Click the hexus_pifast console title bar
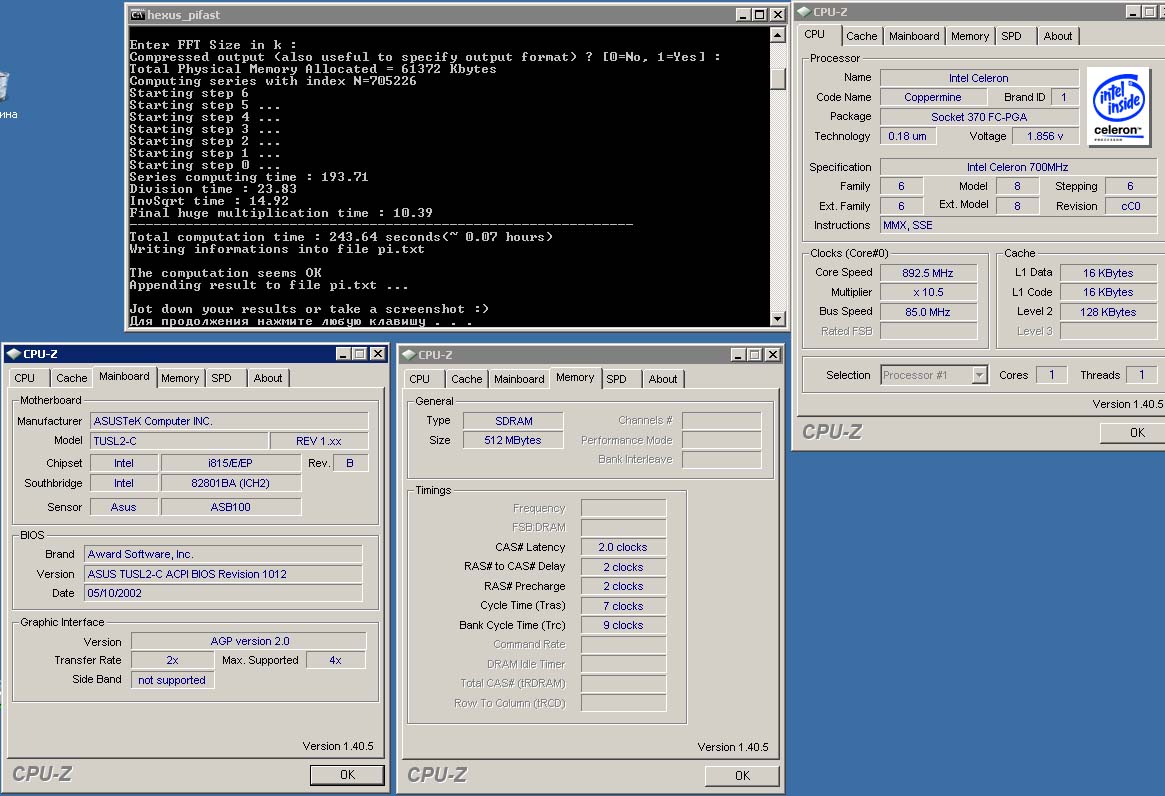 (x=456, y=14)
